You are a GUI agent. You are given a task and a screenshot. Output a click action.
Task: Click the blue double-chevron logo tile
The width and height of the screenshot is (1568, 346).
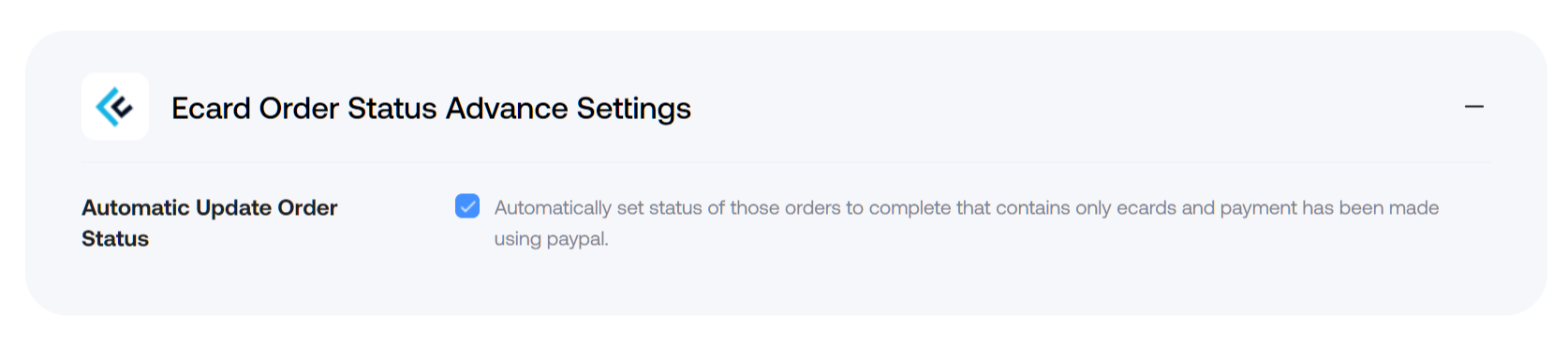click(x=114, y=107)
